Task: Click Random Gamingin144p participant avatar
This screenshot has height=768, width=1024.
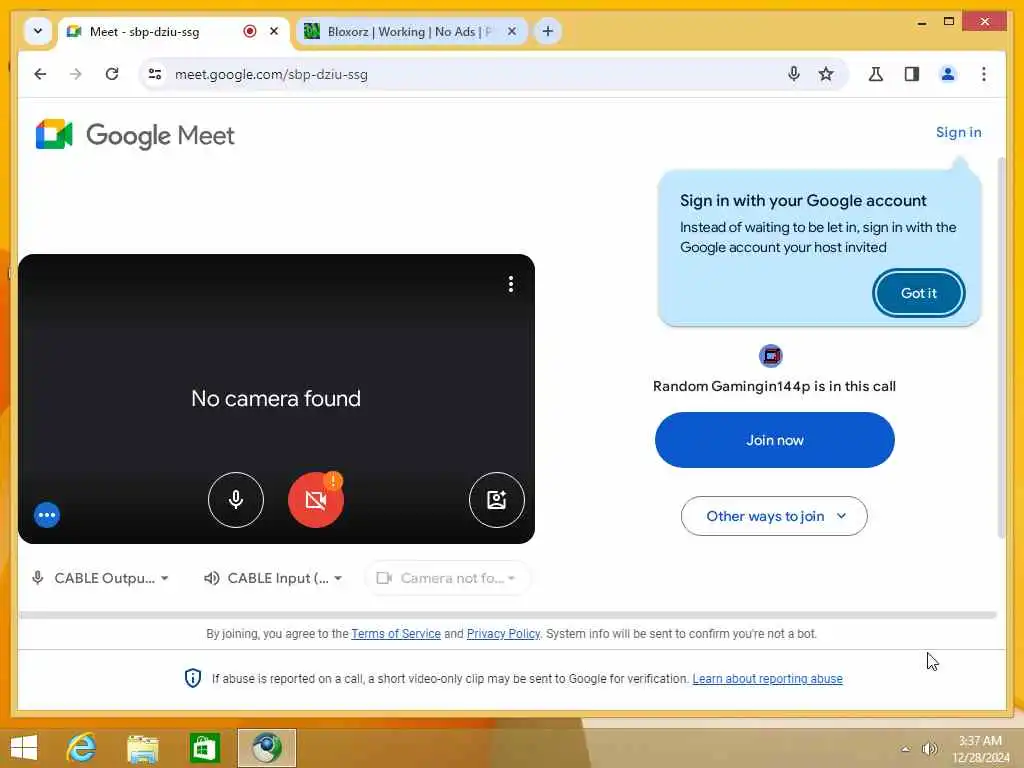Action: click(x=771, y=356)
